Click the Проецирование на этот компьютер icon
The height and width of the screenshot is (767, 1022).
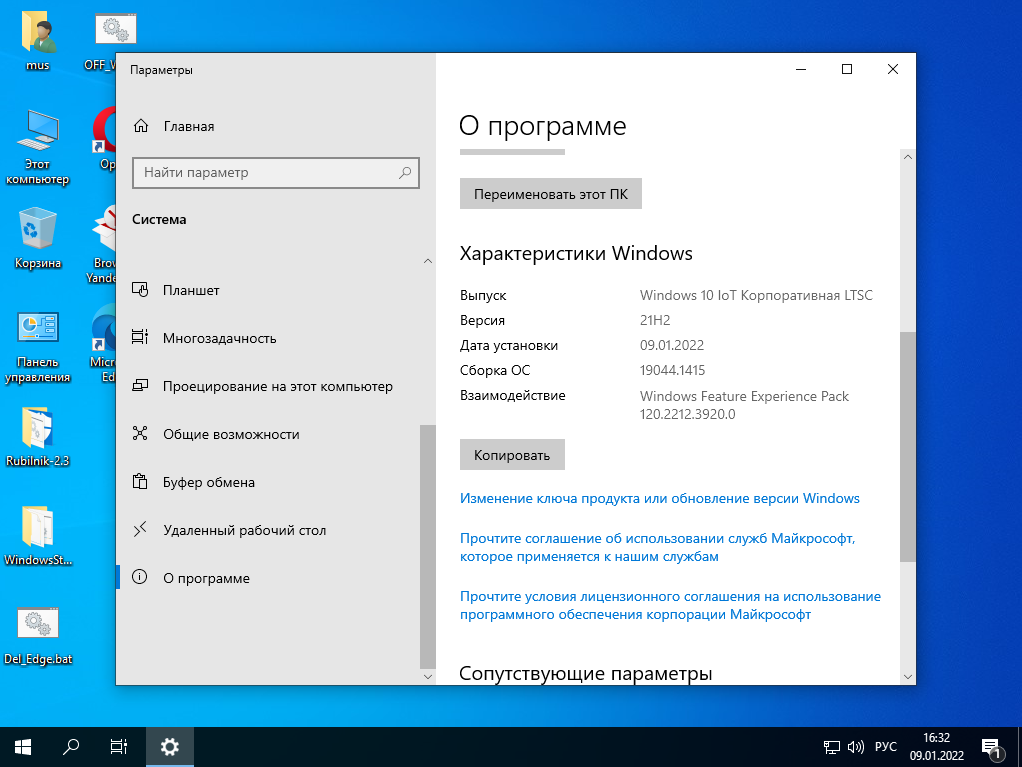pyautogui.click(x=141, y=386)
